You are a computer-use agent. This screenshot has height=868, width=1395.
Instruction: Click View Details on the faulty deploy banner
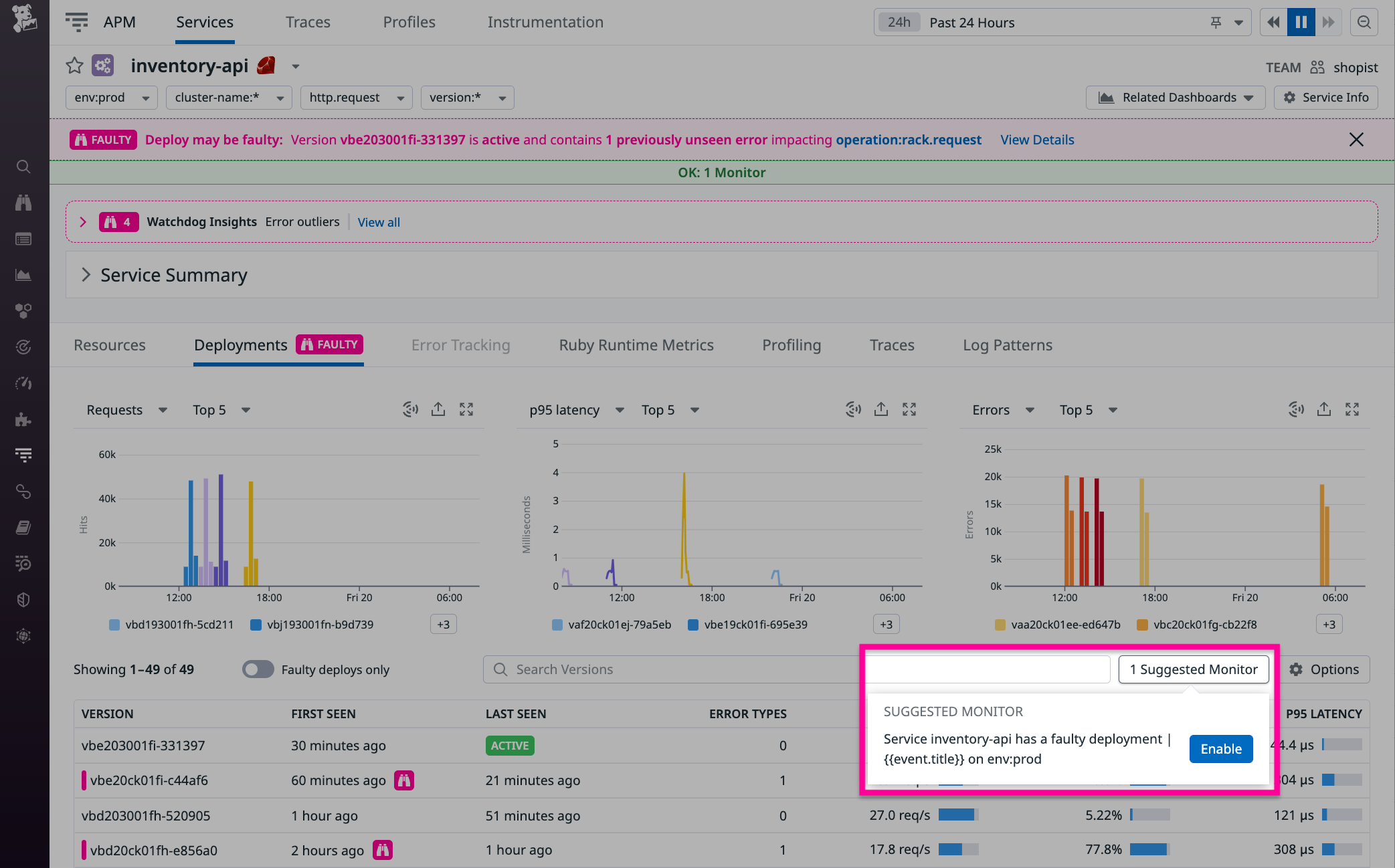coord(1037,139)
